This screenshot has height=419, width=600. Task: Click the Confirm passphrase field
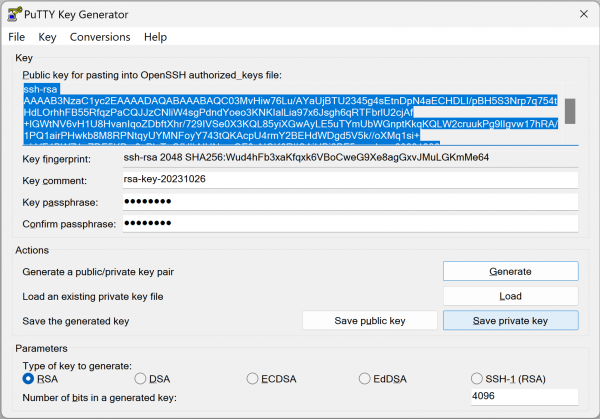(x=350, y=223)
